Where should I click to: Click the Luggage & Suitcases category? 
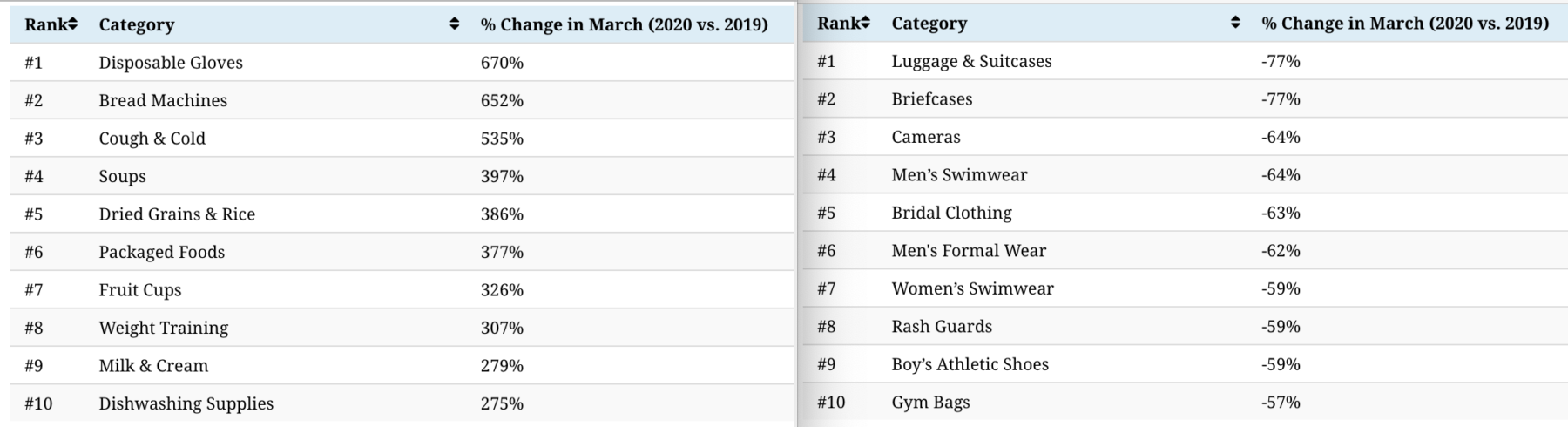pos(971,61)
